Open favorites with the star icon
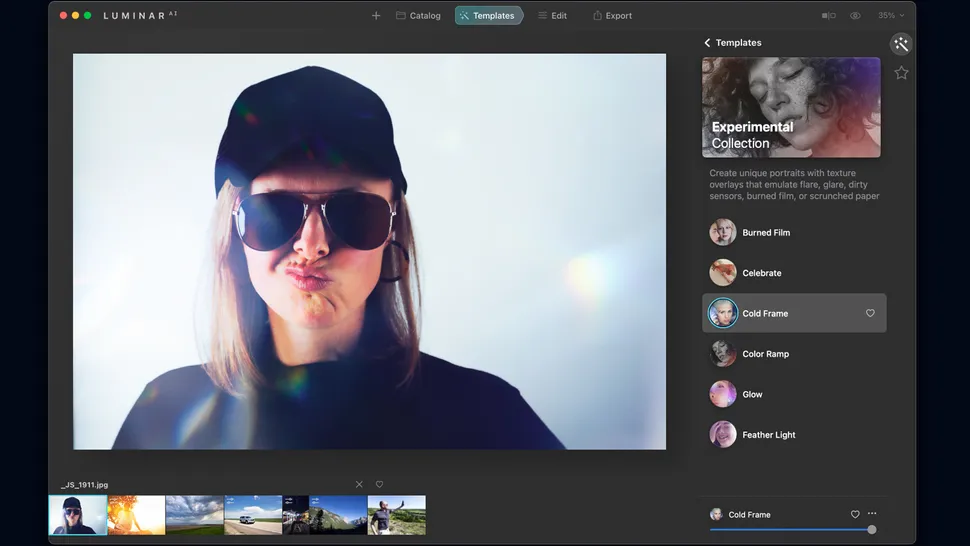 (901, 73)
